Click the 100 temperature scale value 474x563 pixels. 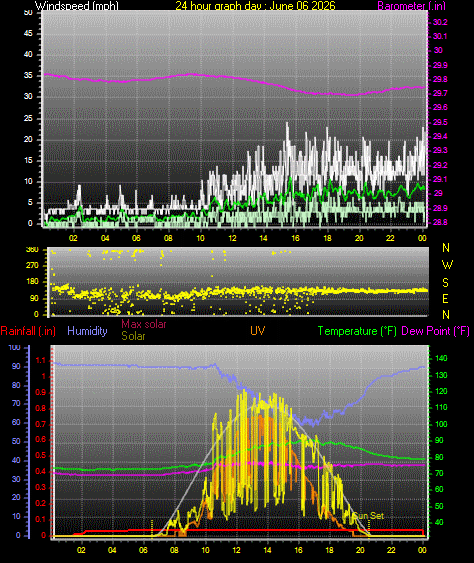click(441, 424)
